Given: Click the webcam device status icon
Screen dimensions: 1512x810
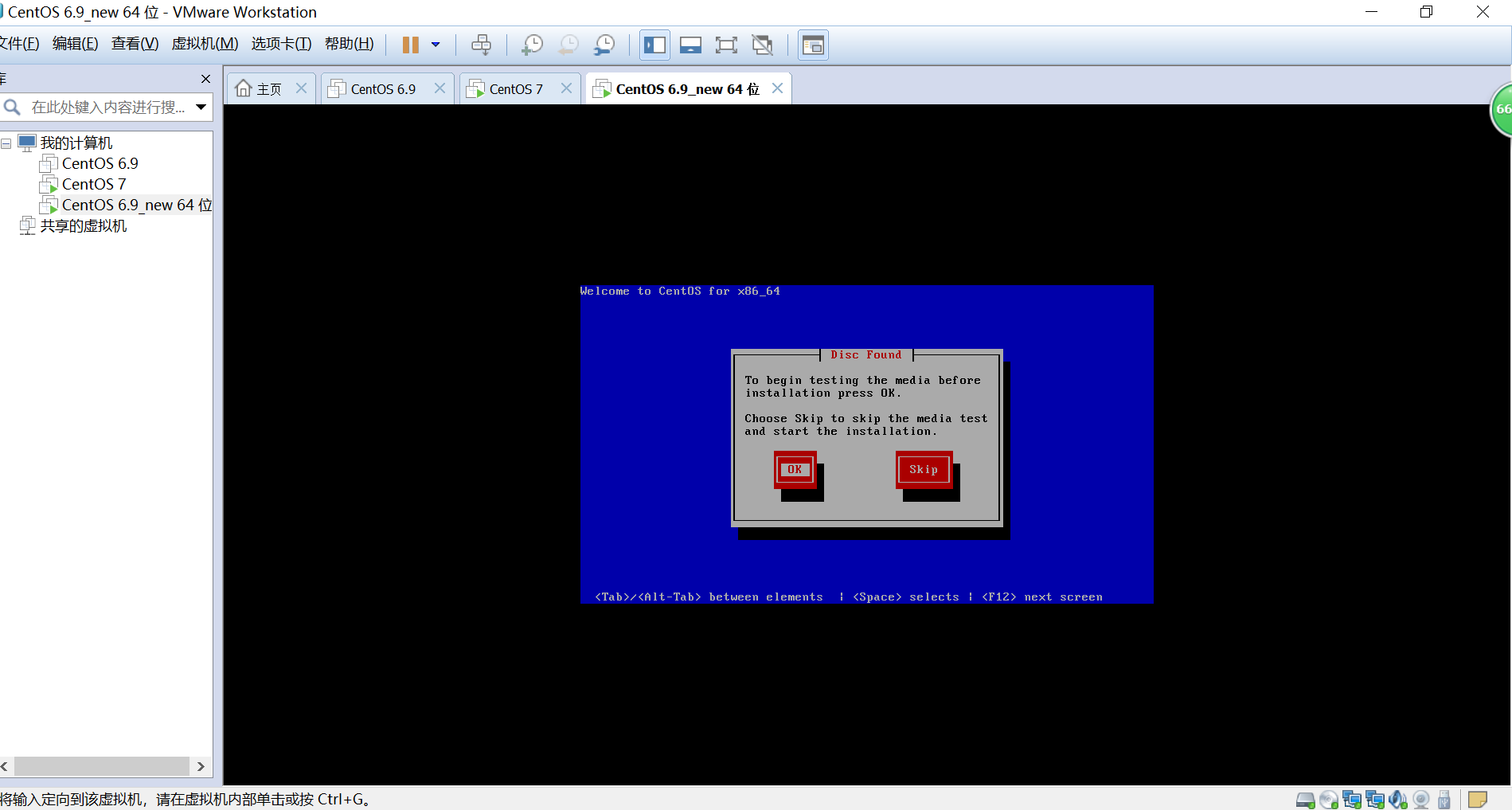Looking at the screenshot, I should tap(1421, 800).
